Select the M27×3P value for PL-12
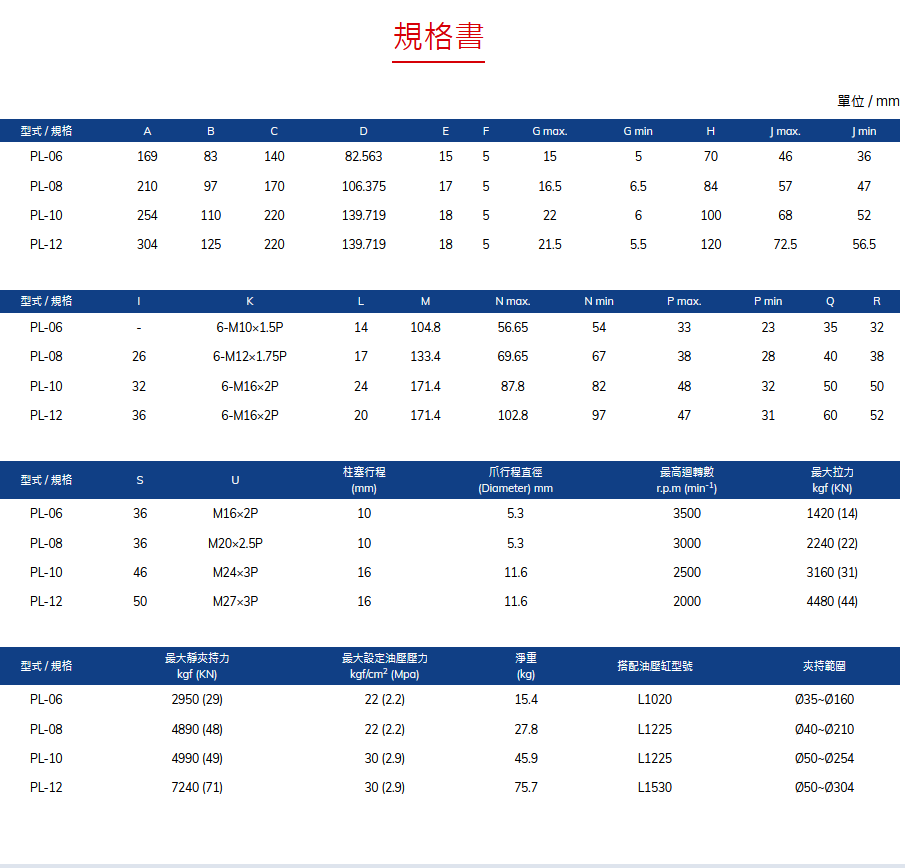 [235, 601]
